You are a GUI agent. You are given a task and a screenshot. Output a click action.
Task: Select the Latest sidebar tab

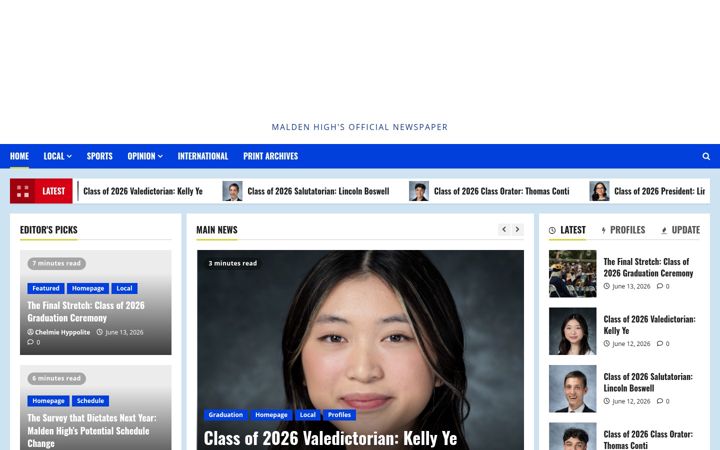(567, 230)
